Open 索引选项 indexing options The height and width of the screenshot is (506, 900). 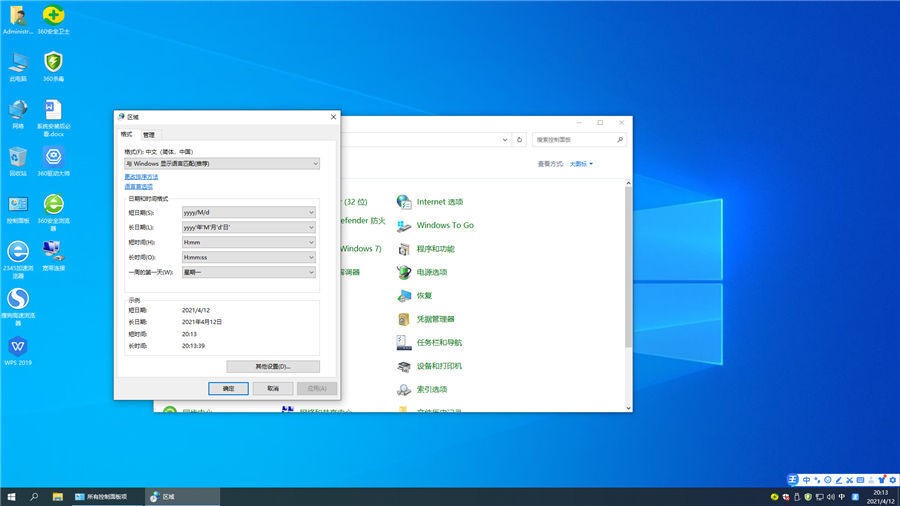pyautogui.click(x=431, y=389)
